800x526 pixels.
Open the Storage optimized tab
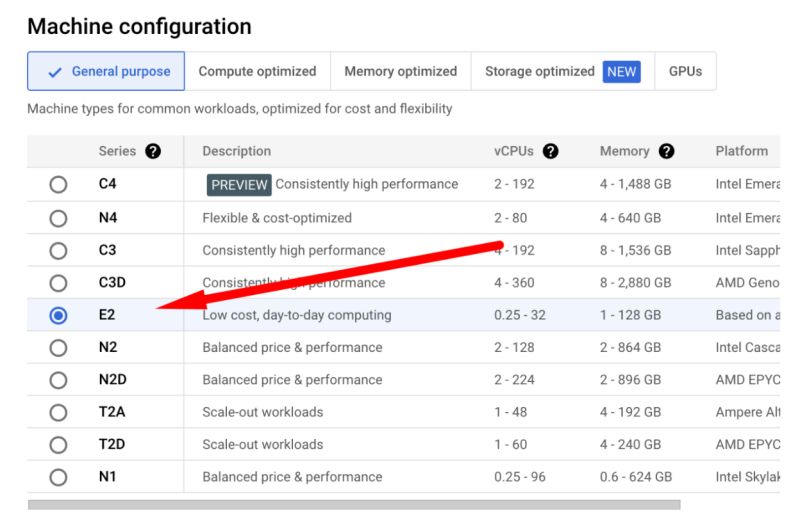coord(563,71)
